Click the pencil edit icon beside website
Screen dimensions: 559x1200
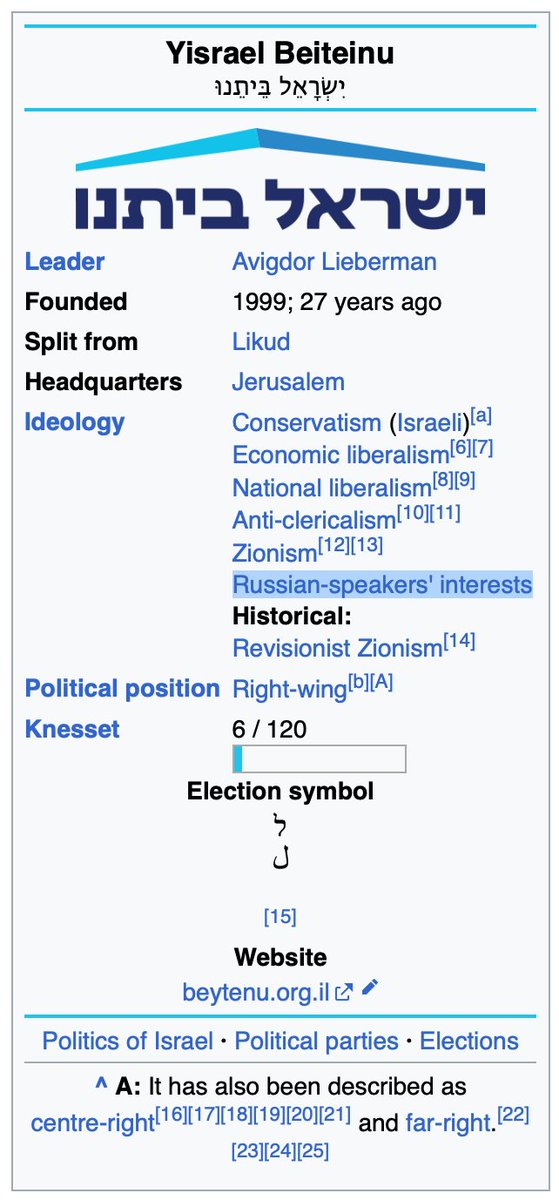370,988
